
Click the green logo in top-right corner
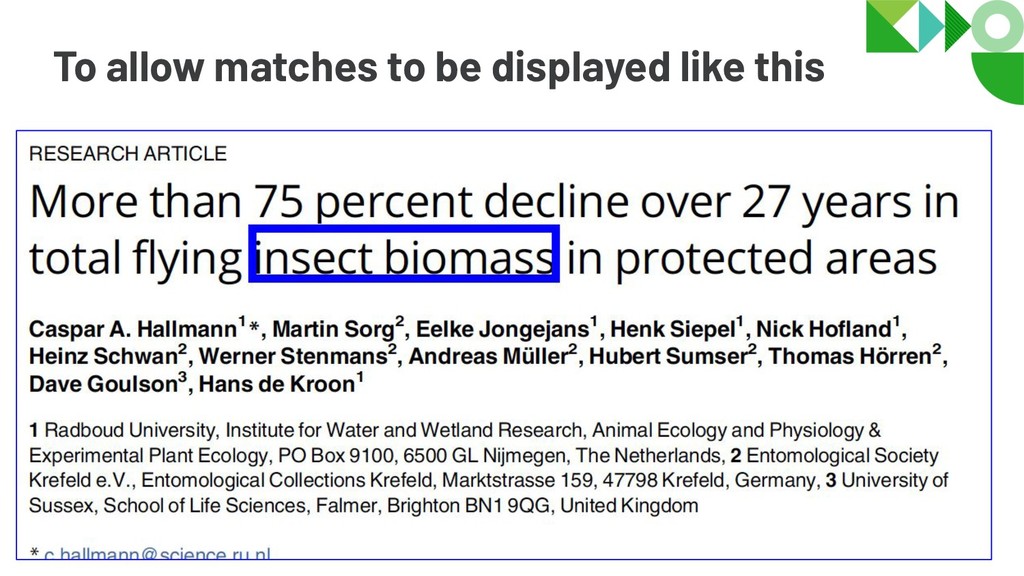(x=944, y=51)
